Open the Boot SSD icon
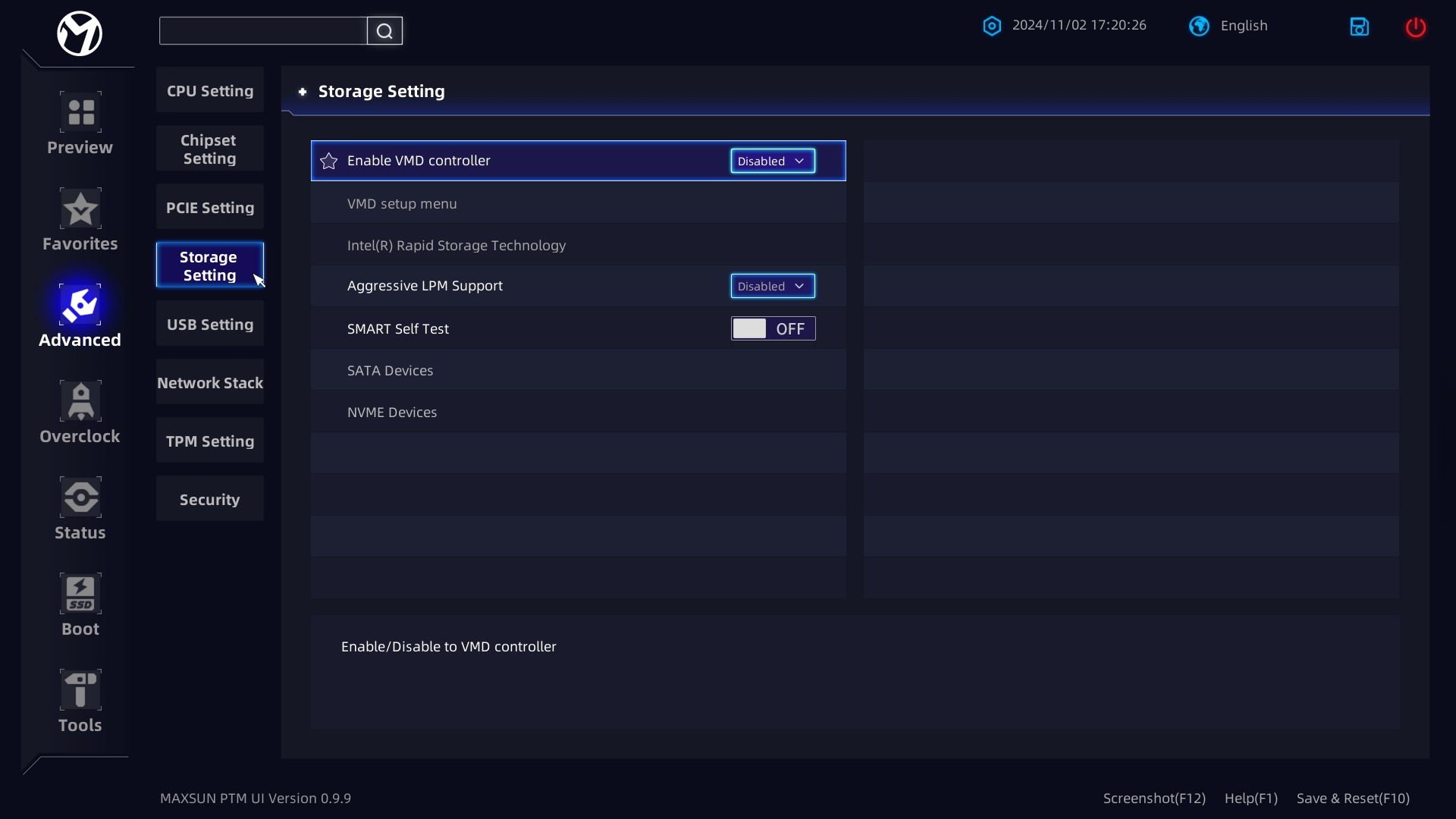This screenshot has height=819, width=1456. [80, 594]
